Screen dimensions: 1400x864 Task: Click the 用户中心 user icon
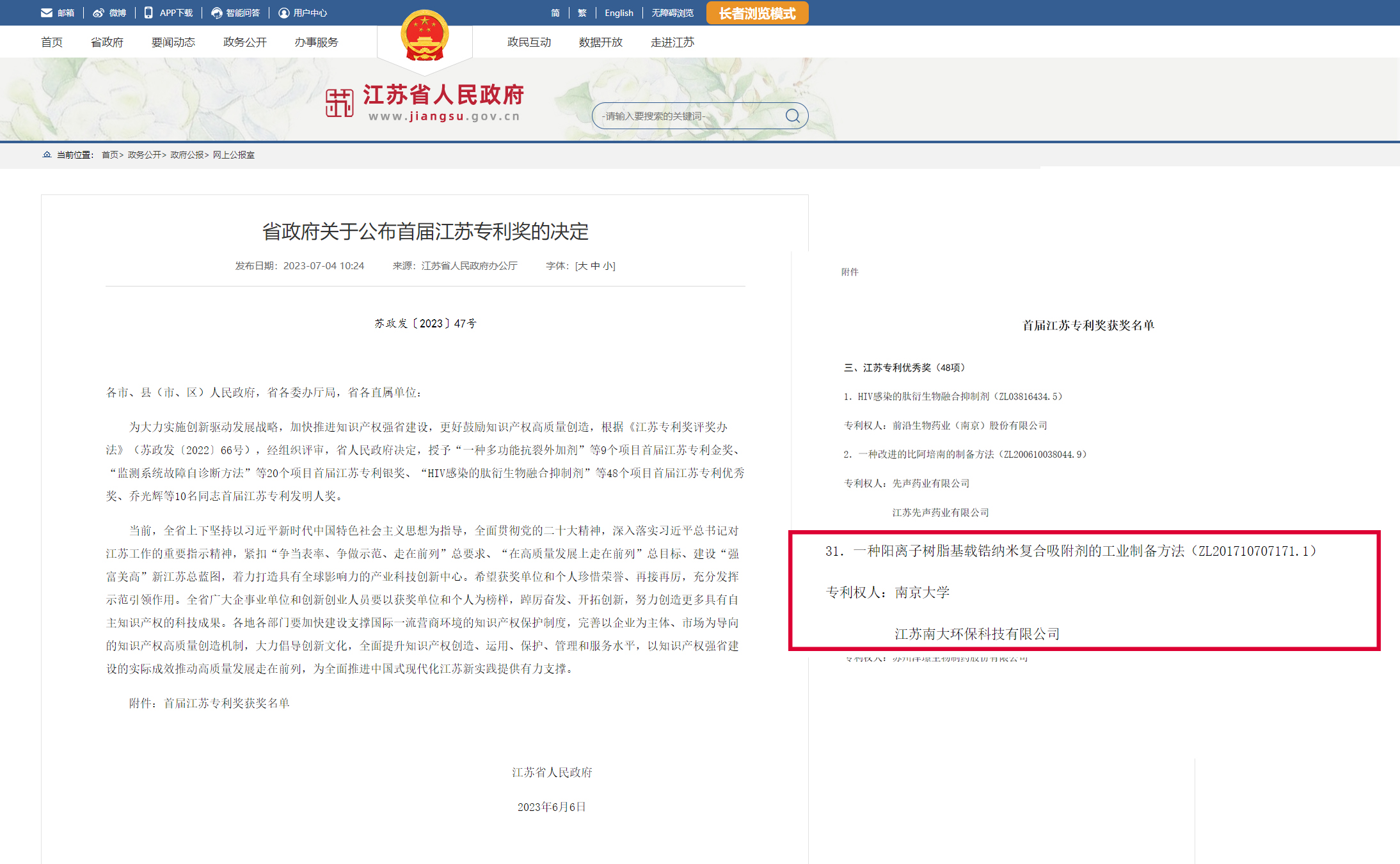pos(284,13)
